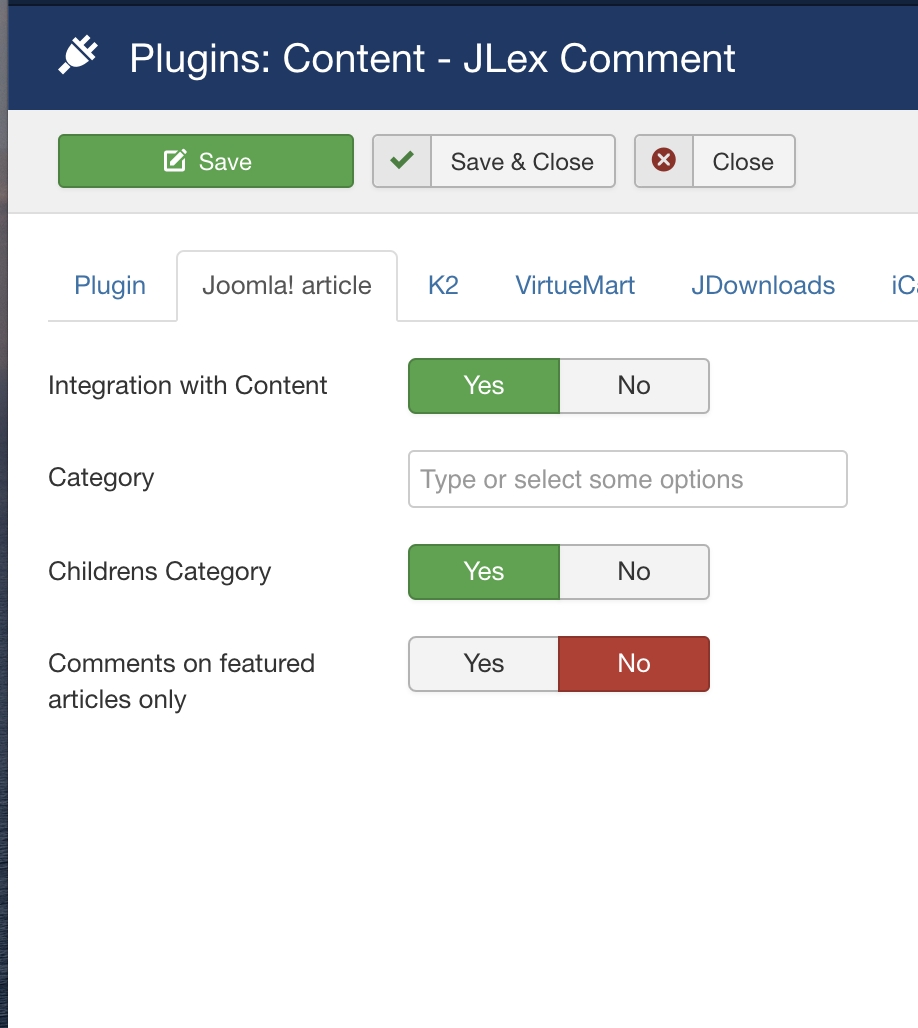Choose No for featured articles only
The image size is (918, 1028).
click(x=634, y=664)
